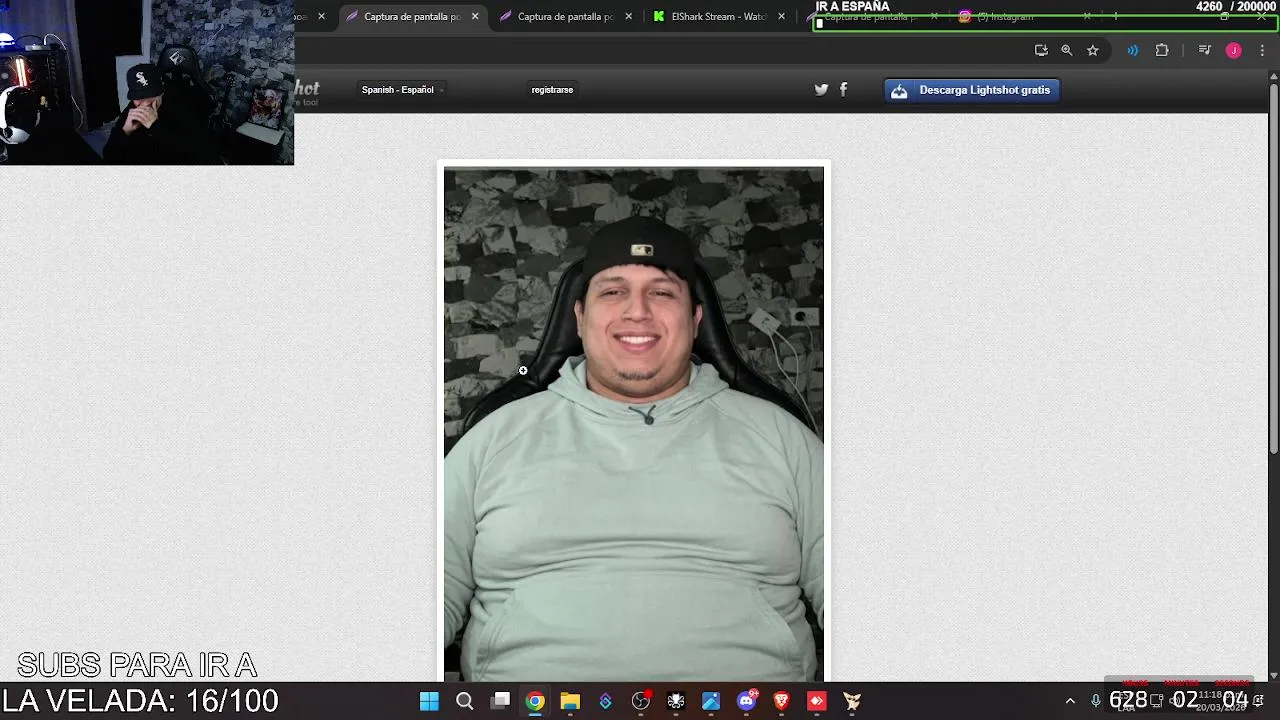Click the white-figure black app taskbar icon

pos(676,701)
